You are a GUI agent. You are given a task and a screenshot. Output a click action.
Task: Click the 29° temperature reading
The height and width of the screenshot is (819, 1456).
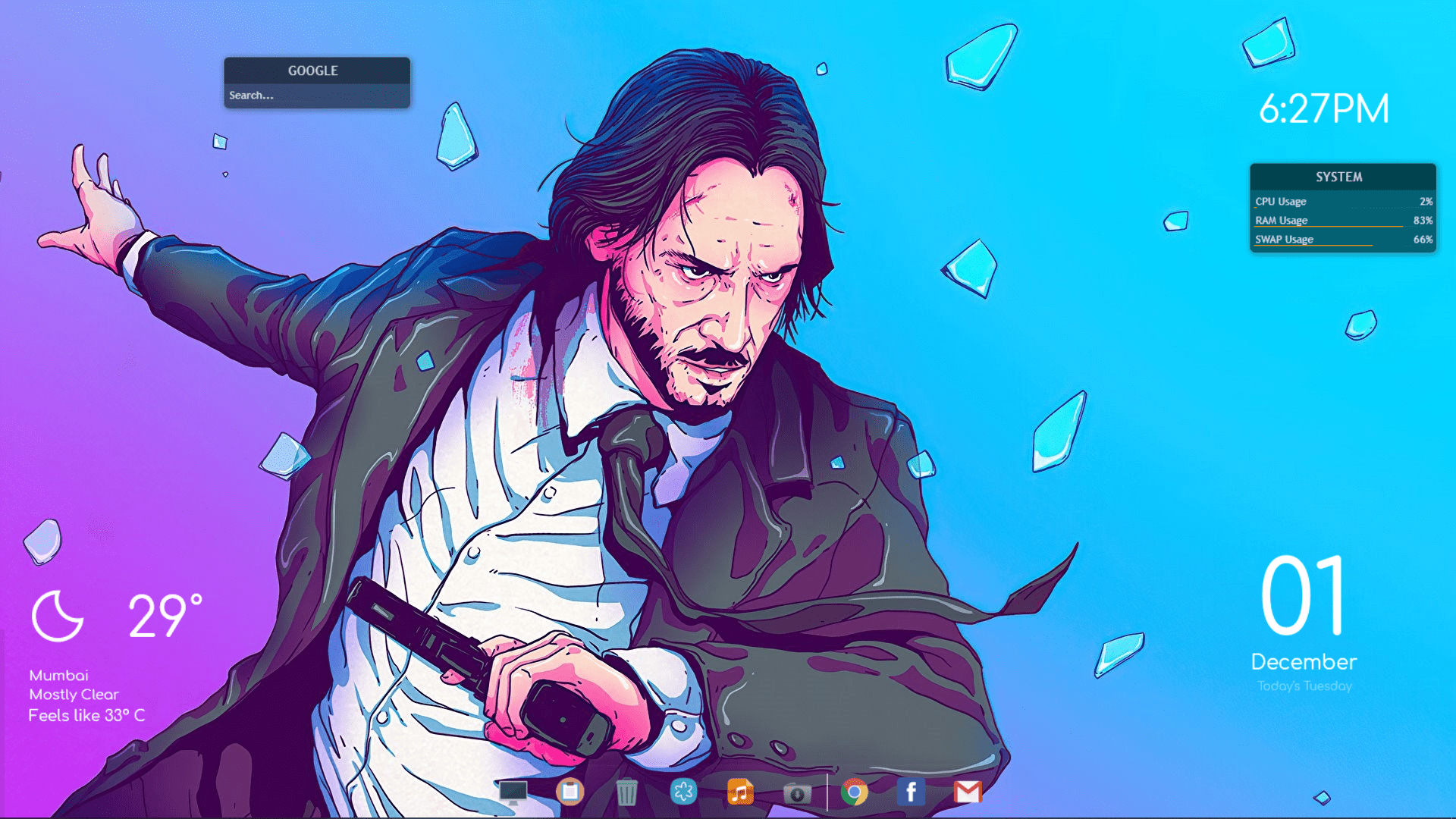tap(162, 614)
